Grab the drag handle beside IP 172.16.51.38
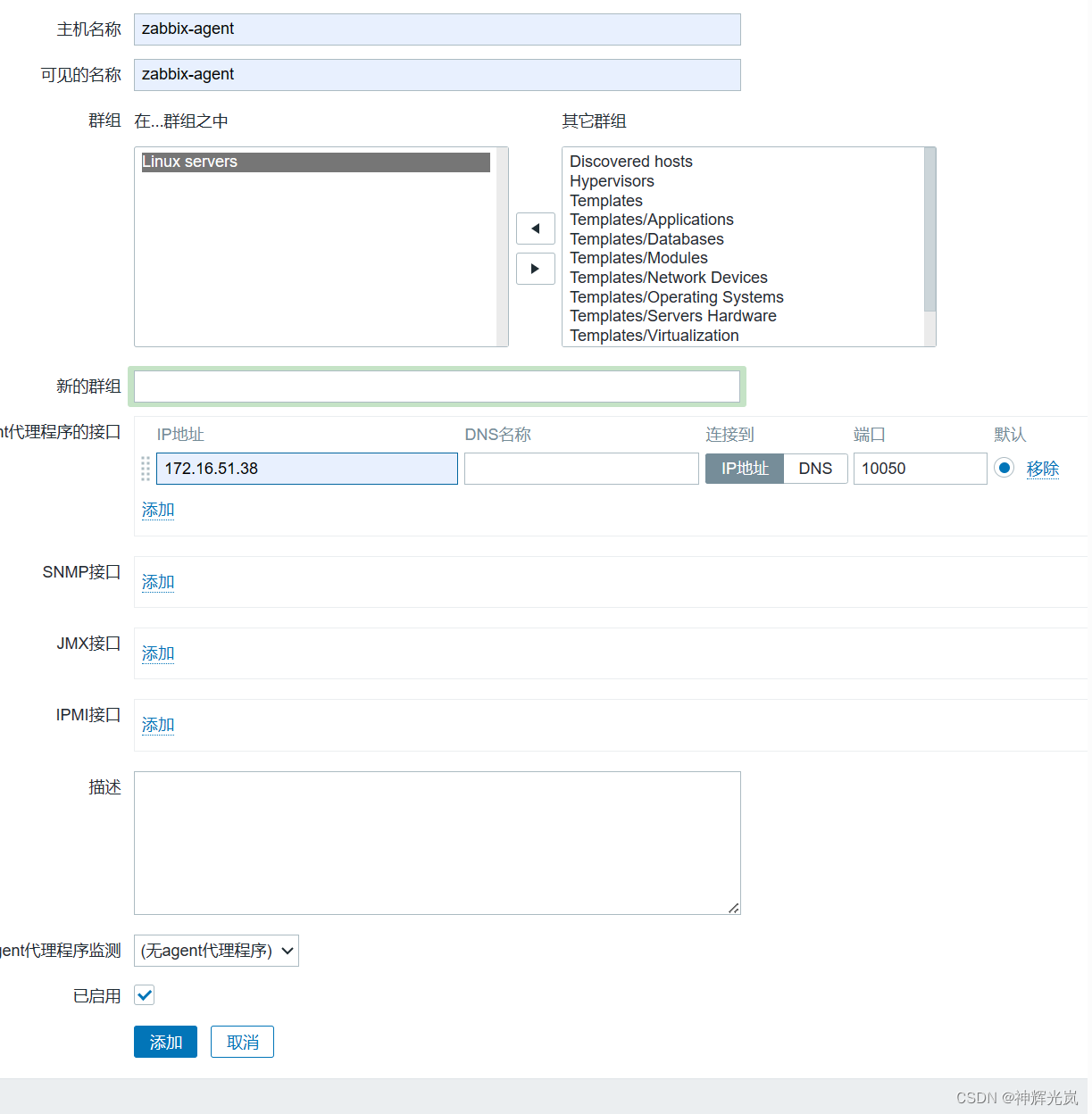 tap(146, 469)
